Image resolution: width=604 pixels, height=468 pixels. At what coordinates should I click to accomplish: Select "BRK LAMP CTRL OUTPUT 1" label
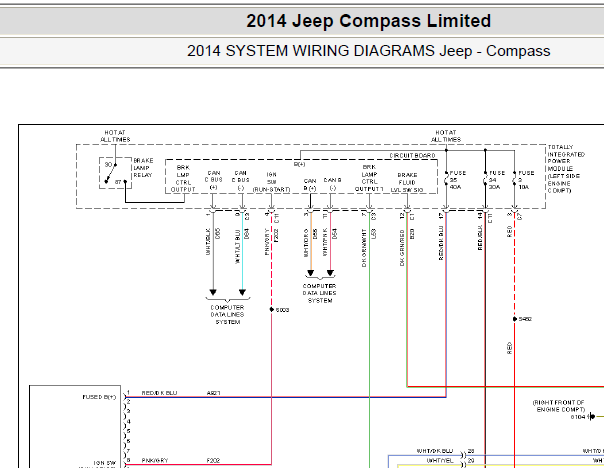pos(369,178)
